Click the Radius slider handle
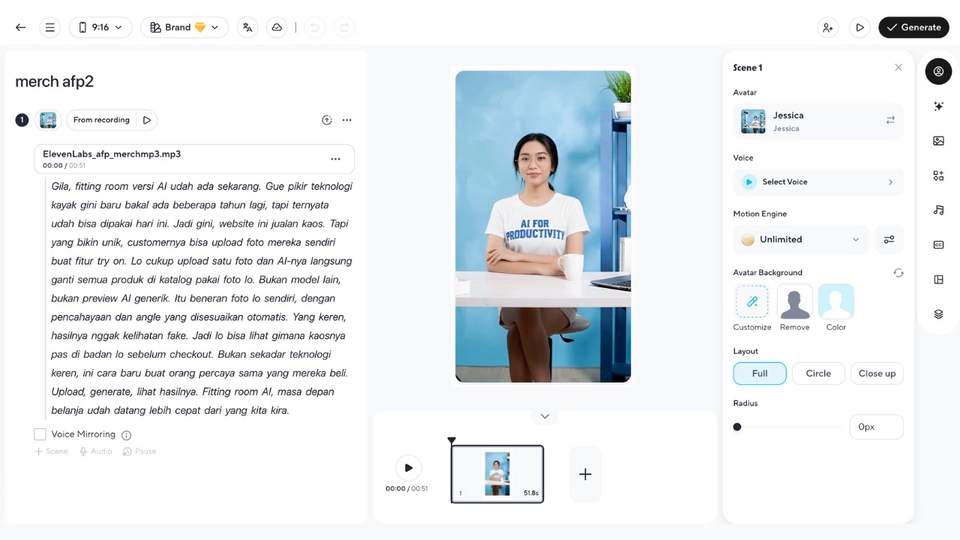The image size is (960, 540). [737, 427]
